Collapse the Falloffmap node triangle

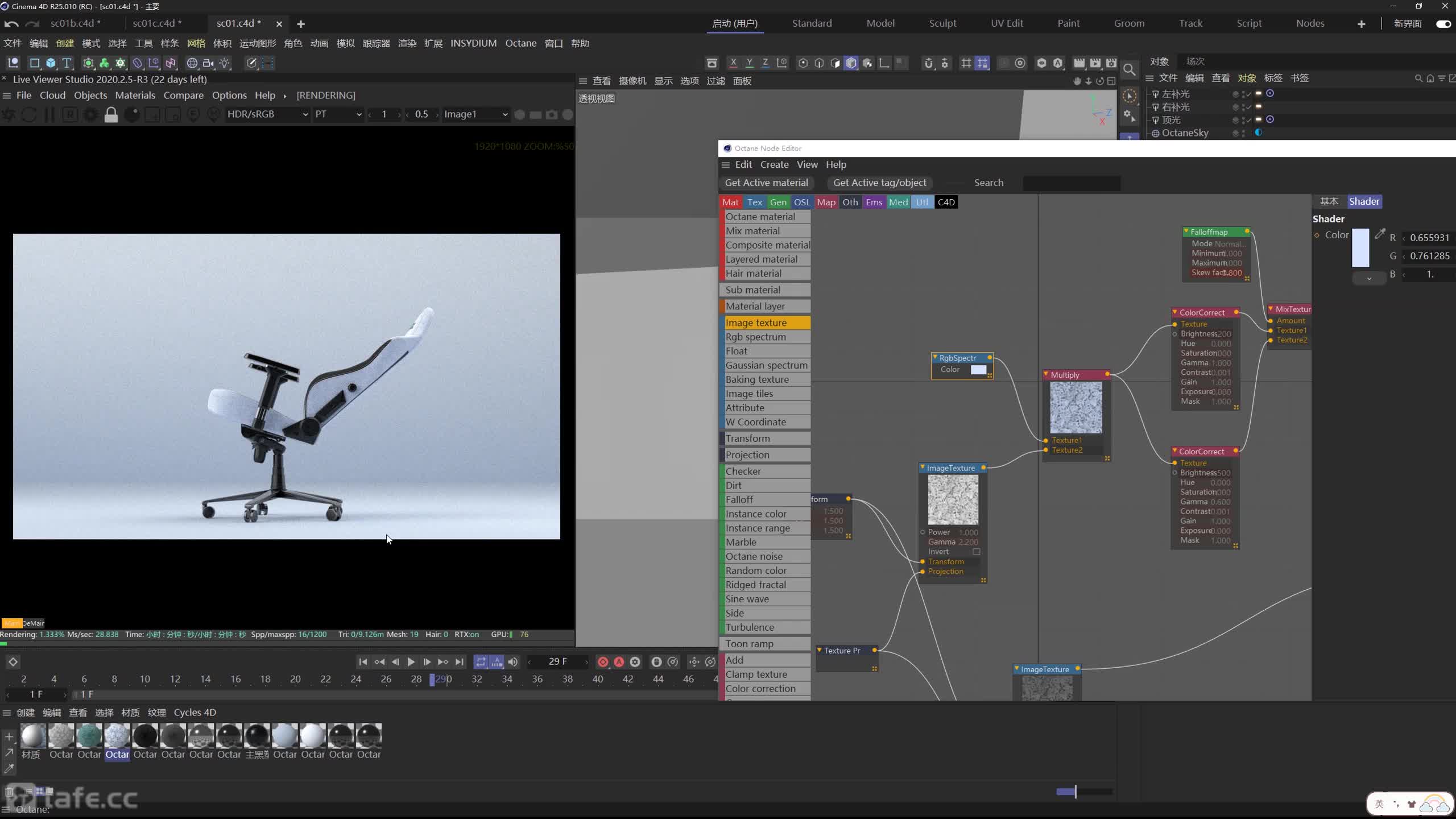point(1186,231)
